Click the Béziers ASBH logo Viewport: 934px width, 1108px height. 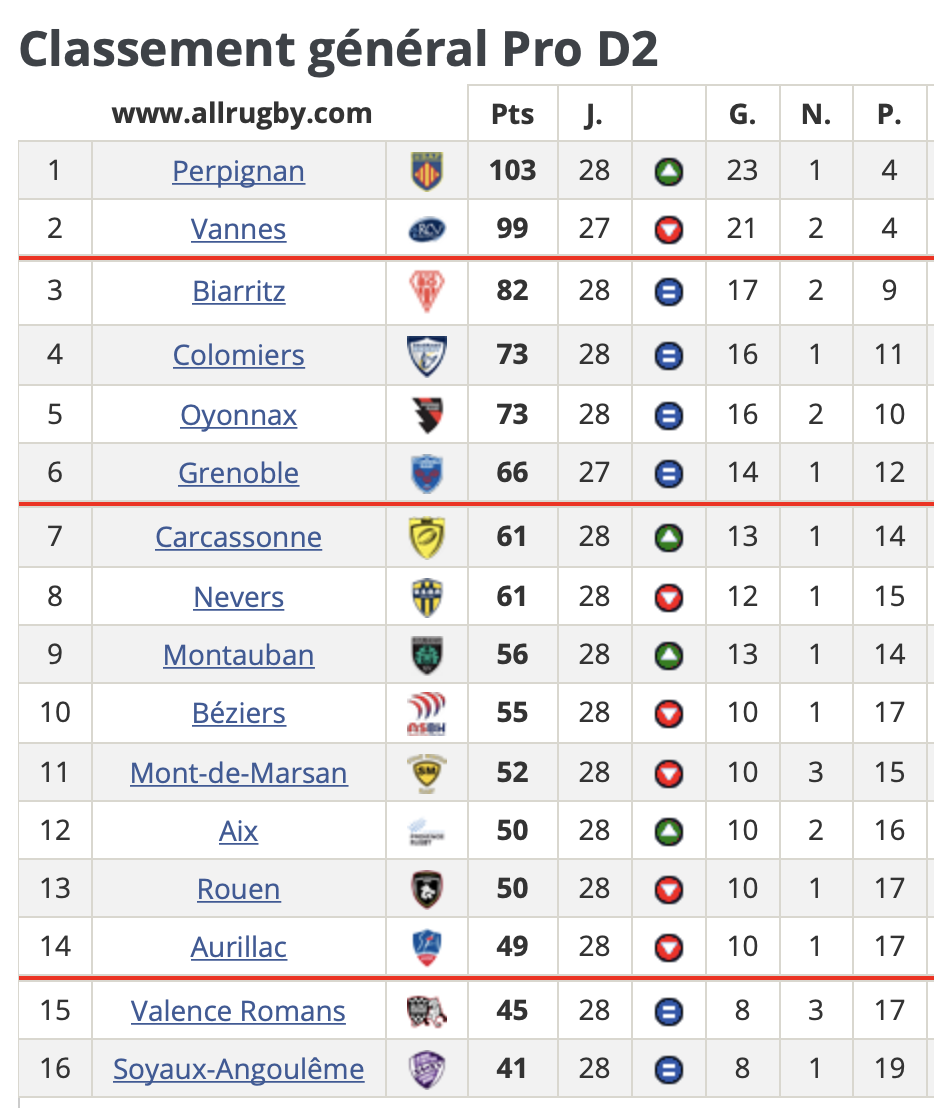point(427,713)
